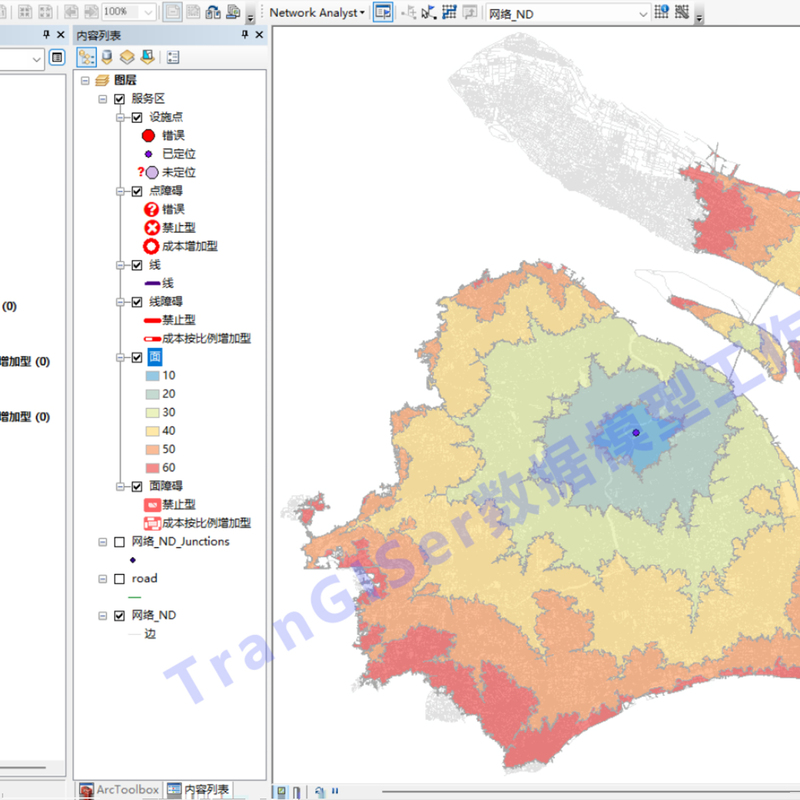
Task: Click the List By Source icon
Action: tap(105, 57)
